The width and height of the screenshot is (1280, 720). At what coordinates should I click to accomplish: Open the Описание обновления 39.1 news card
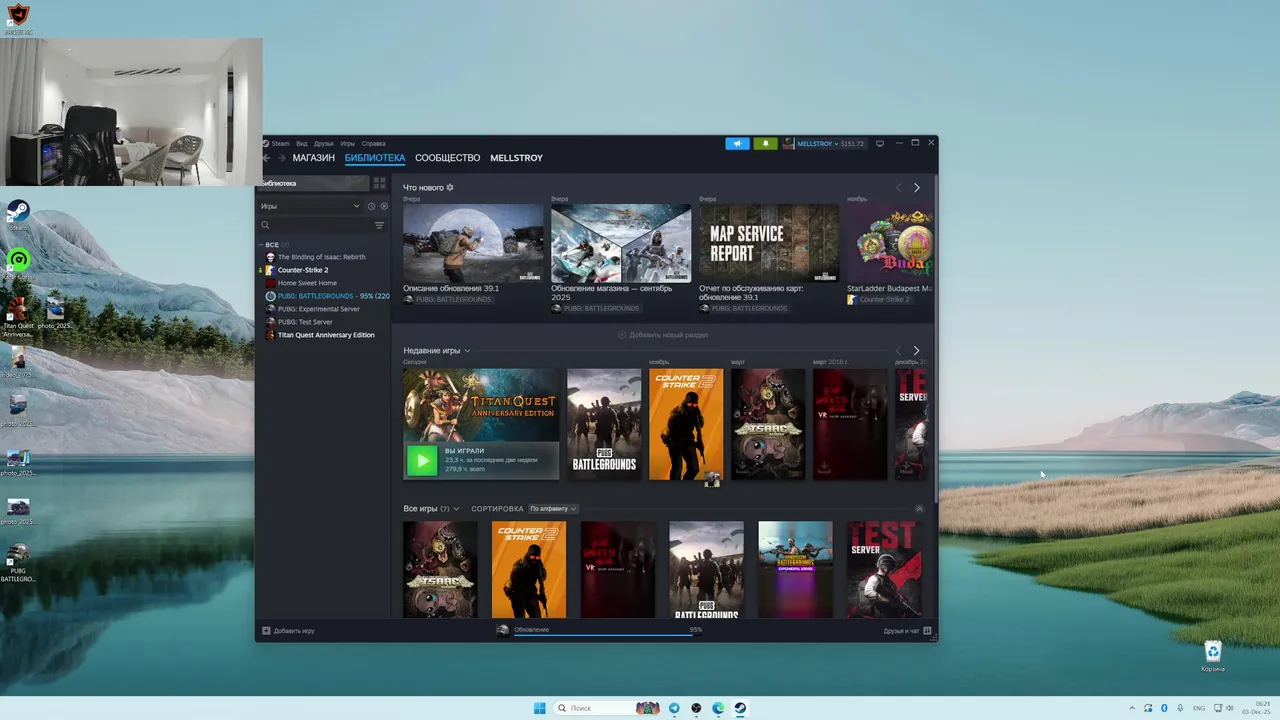click(x=473, y=254)
